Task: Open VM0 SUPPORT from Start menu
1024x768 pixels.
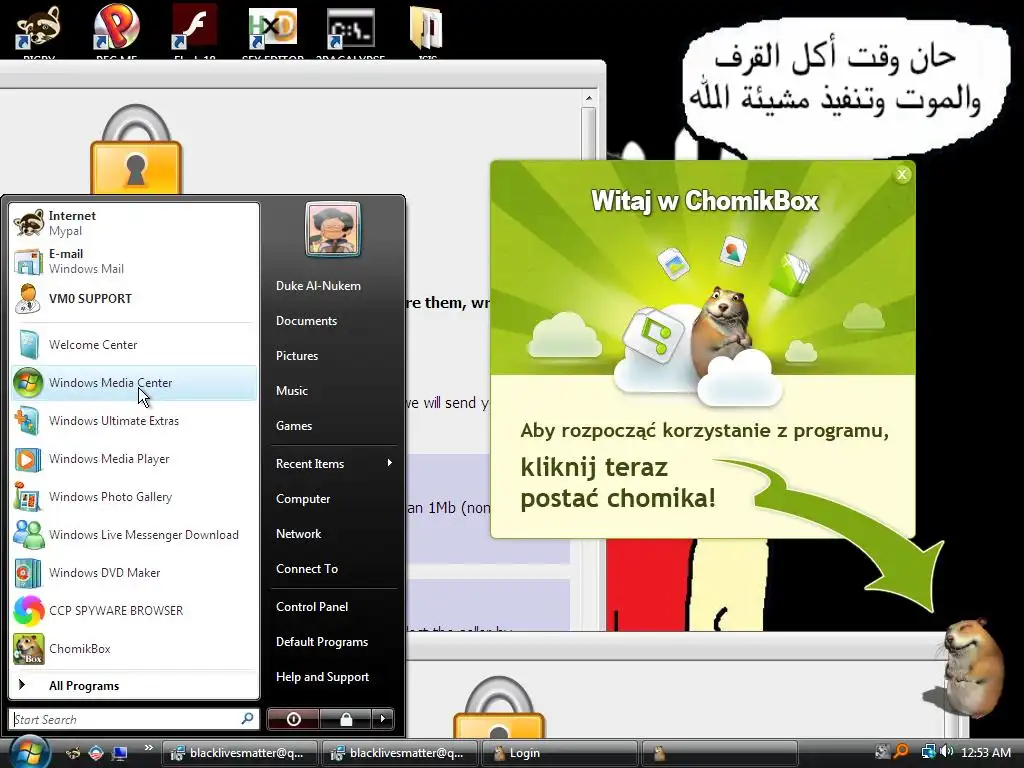Action: [134, 298]
